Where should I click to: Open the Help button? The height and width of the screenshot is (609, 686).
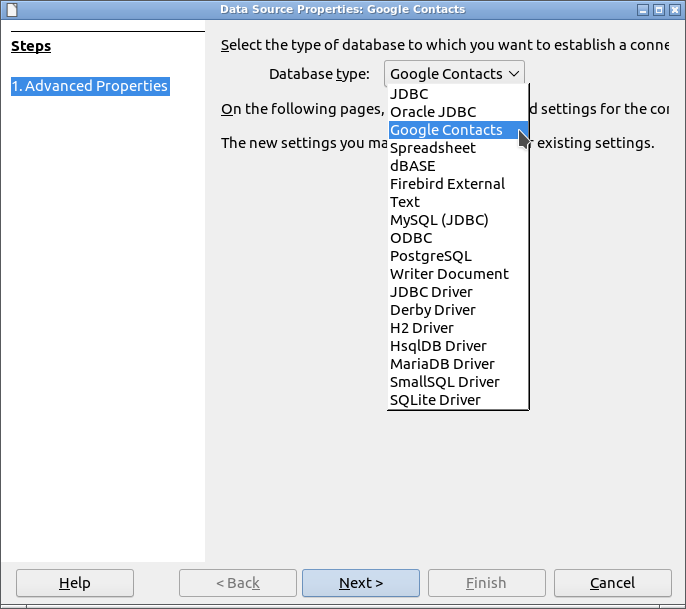(75, 583)
